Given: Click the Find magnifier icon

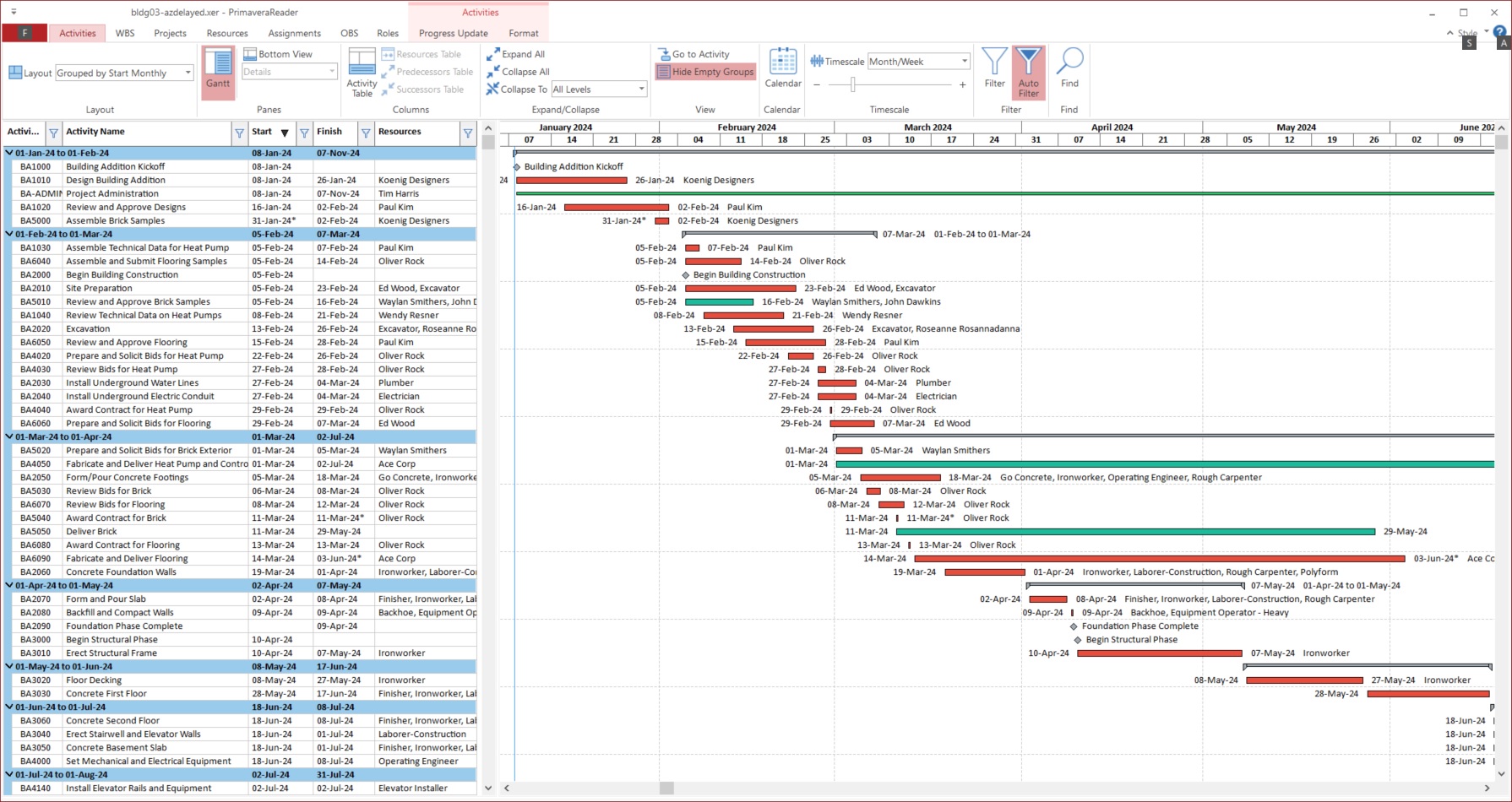Looking at the screenshot, I should [x=1069, y=68].
